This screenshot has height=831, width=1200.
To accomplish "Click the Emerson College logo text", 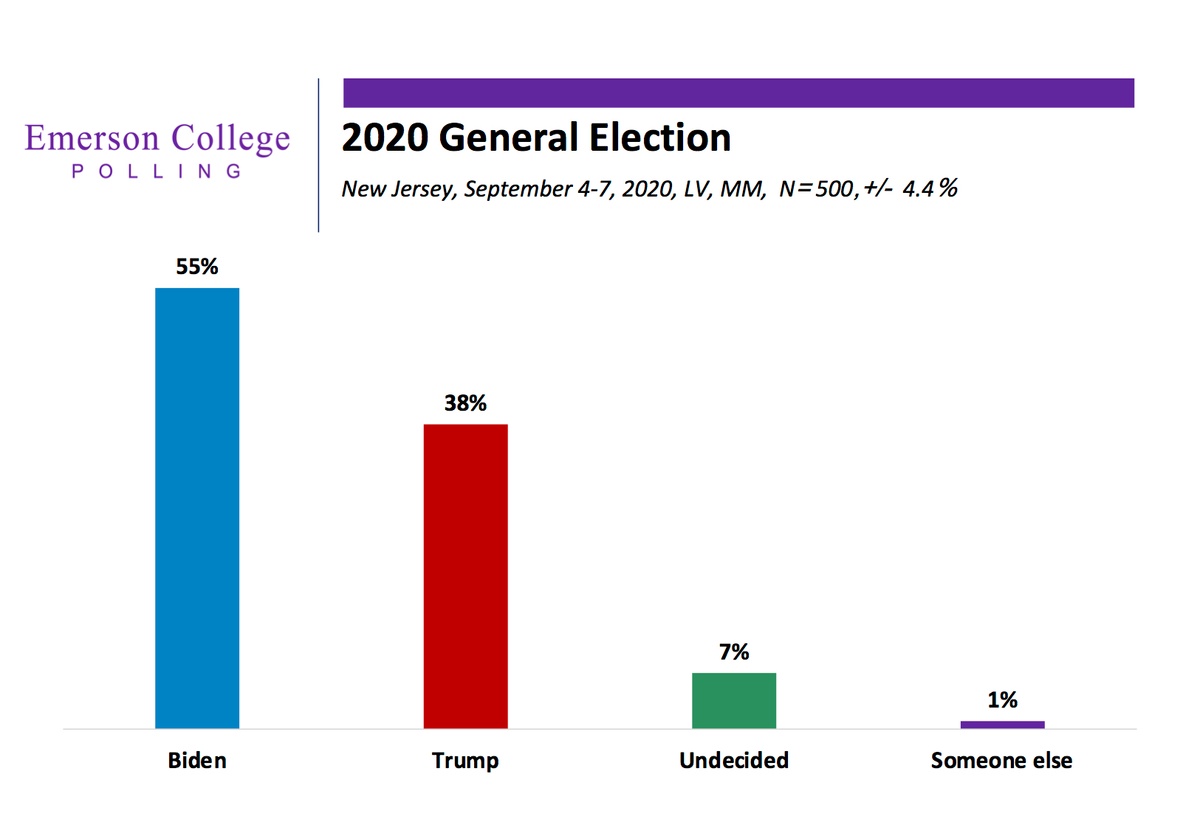I will tap(158, 139).
